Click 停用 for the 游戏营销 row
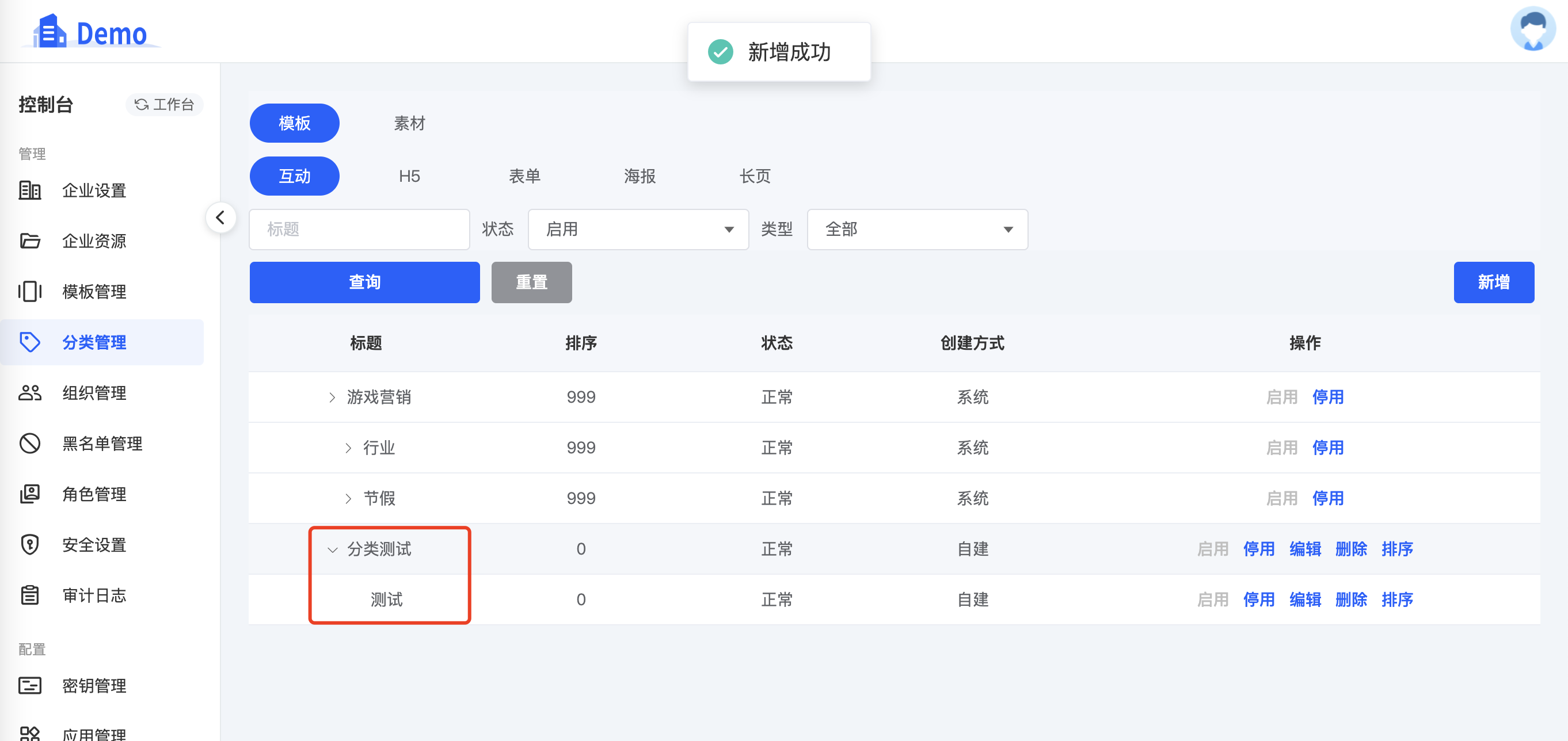The width and height of the screenshot is (1568, 741). coord(1327,396)
